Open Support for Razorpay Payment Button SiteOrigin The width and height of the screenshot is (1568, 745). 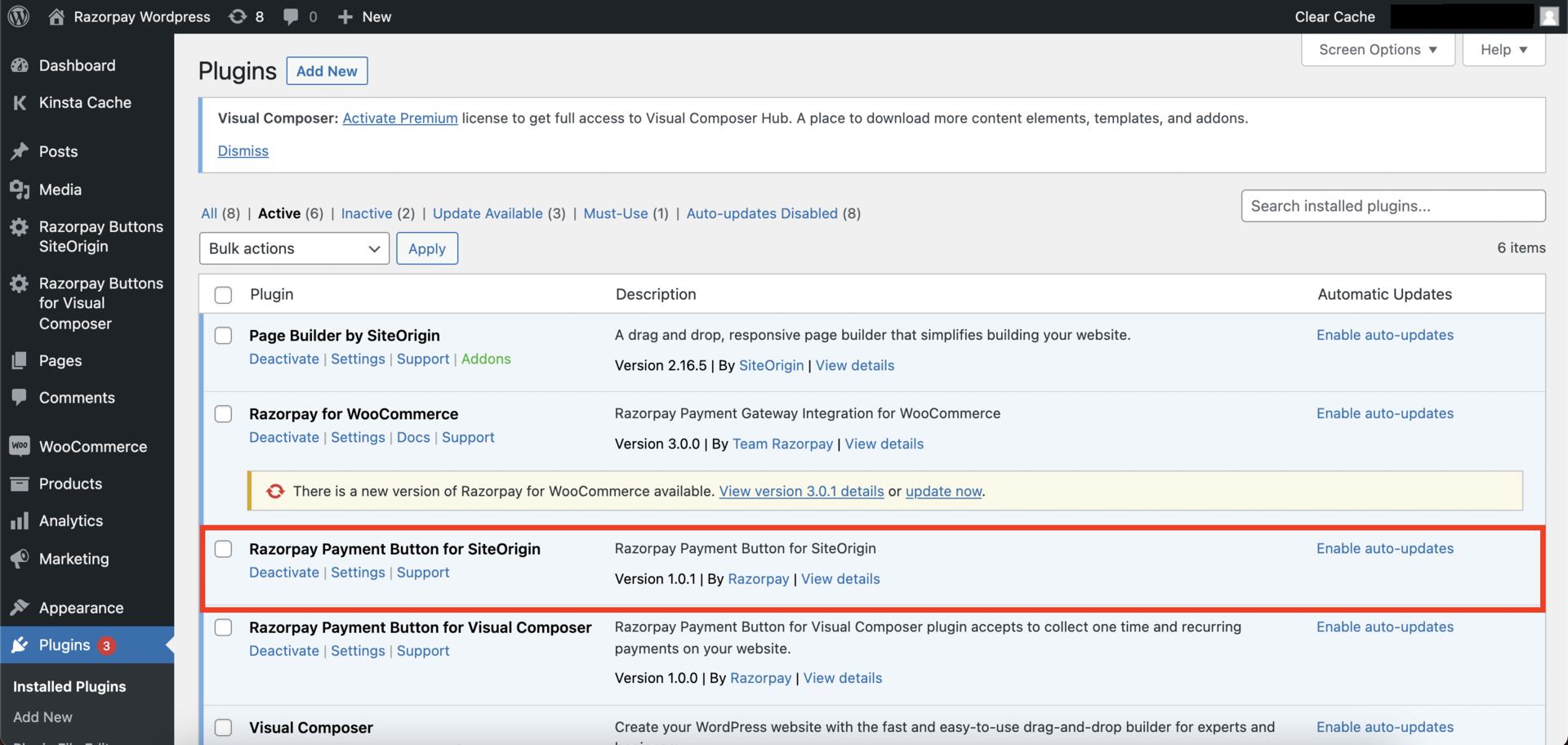[x=423, y=572]
